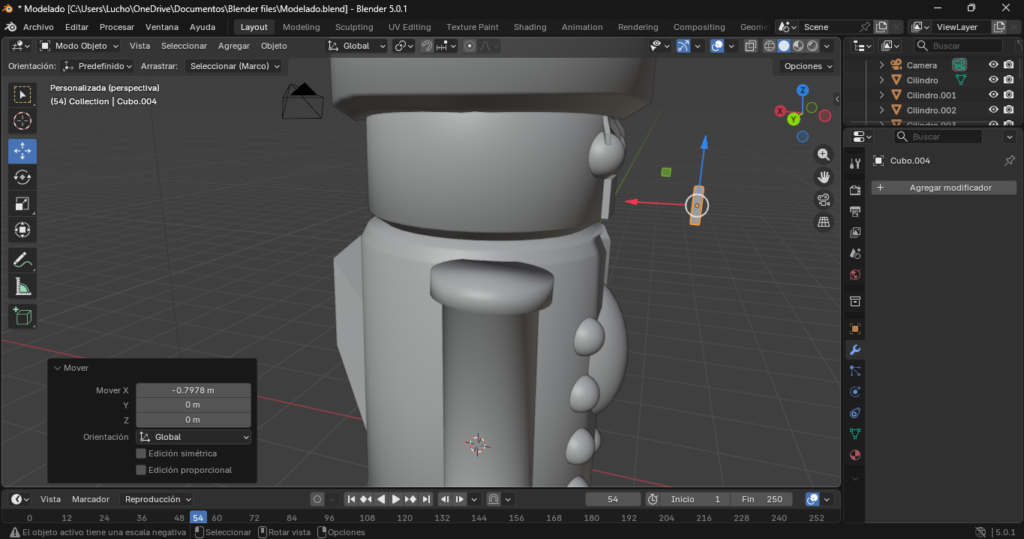Open the Orientación Global dropdown in Mover panel

click(193, 437)
